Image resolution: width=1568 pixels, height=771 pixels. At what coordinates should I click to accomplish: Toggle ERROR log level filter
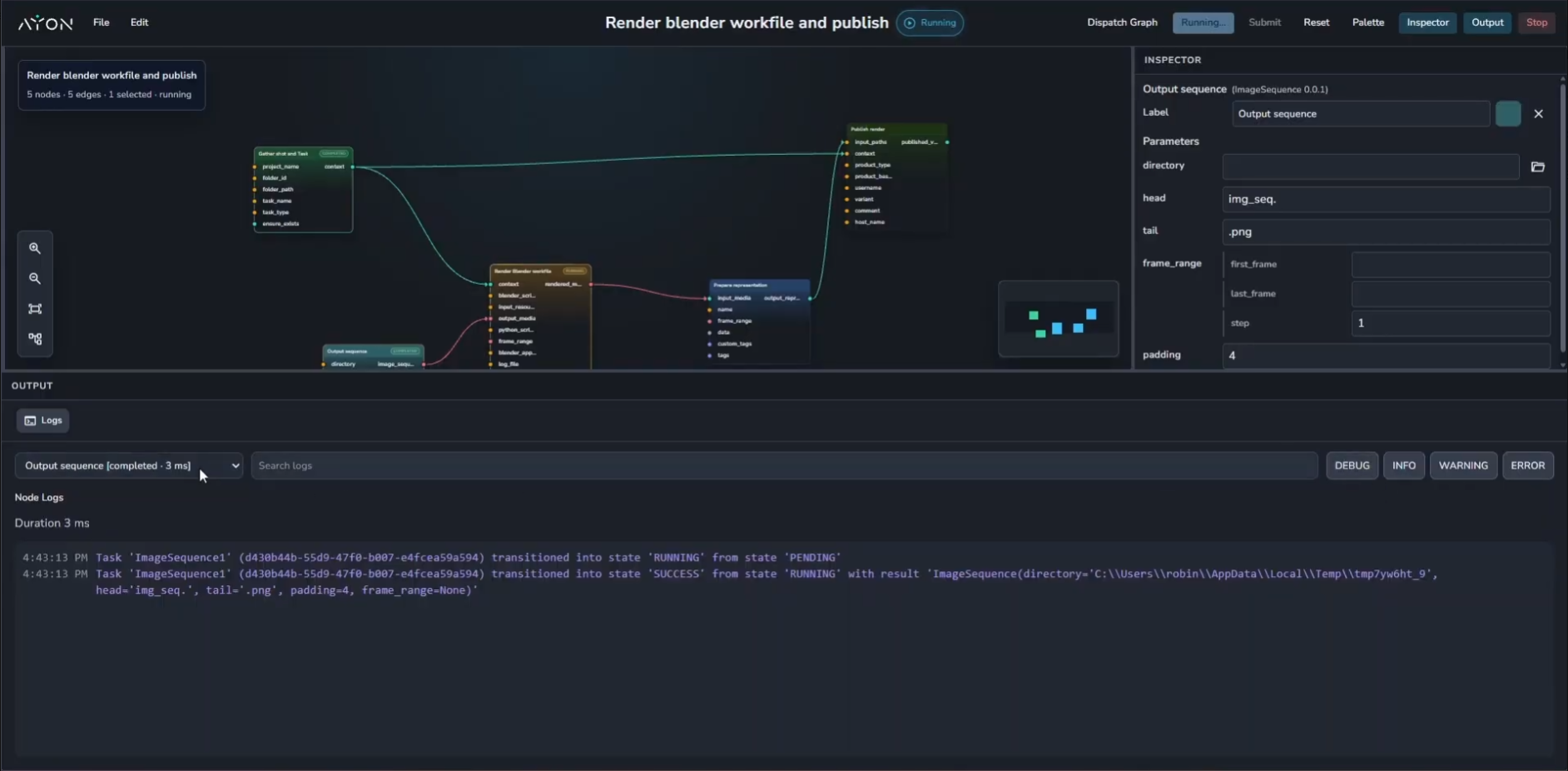[x=1527, y=465]
